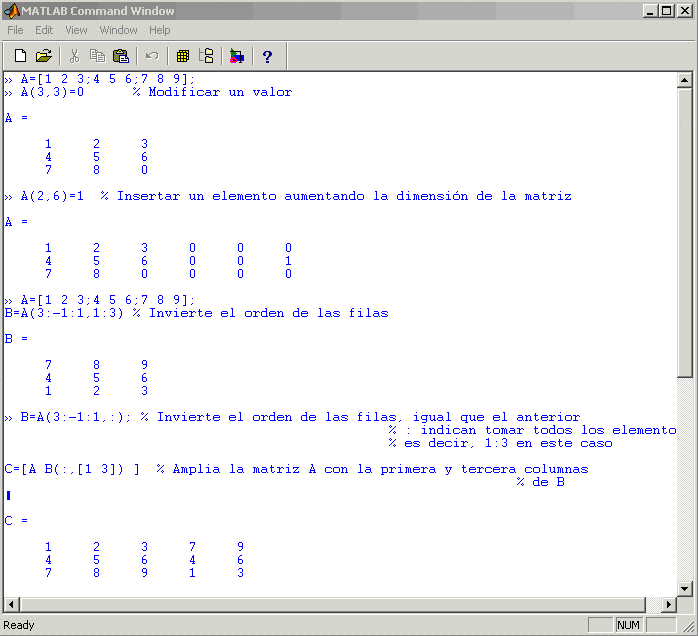Open the Edit menu
The image size is (698, 636).
[44, 30]
